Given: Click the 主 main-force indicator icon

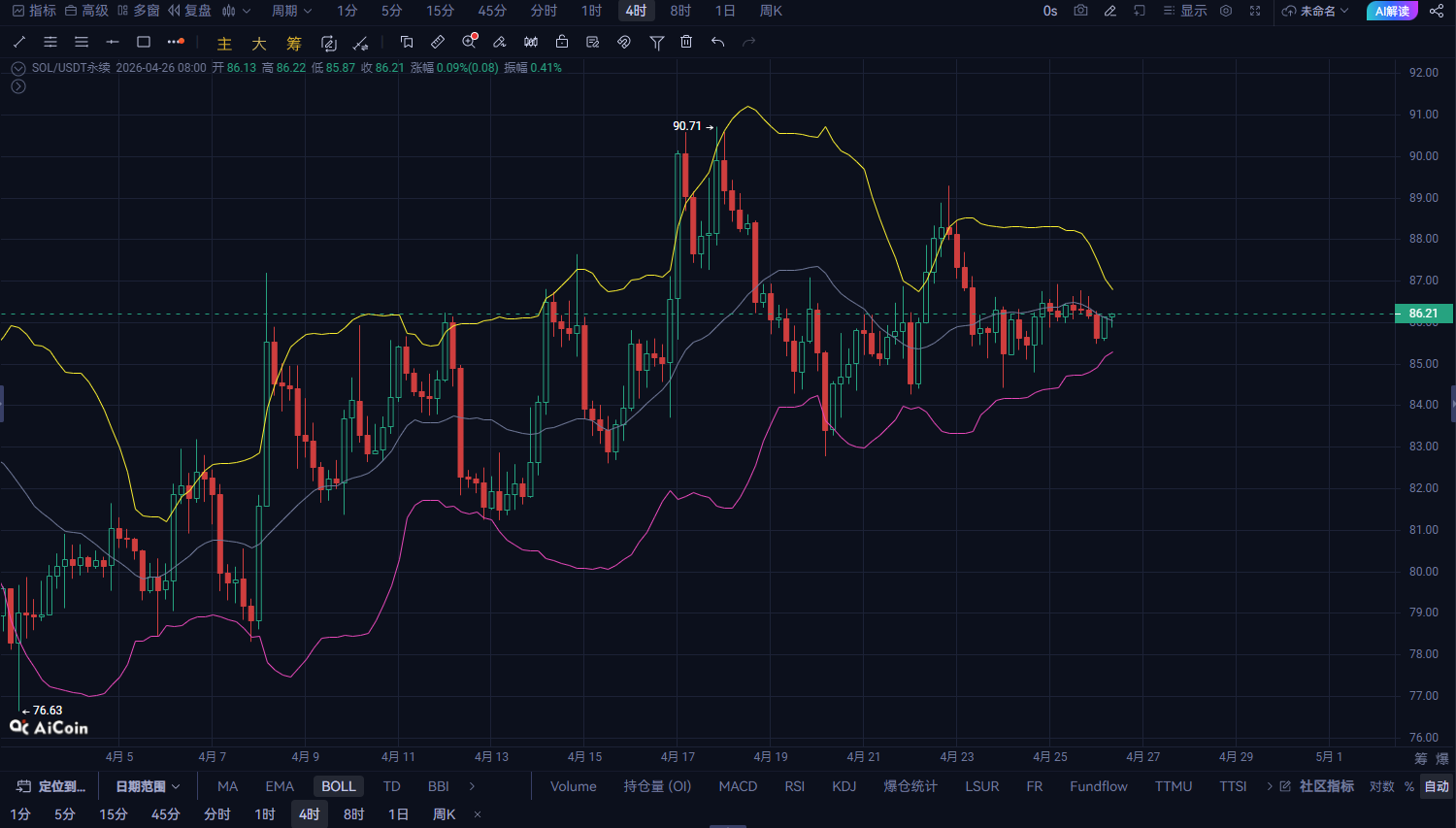Looking at the screenshot, I should coord(224,43).
